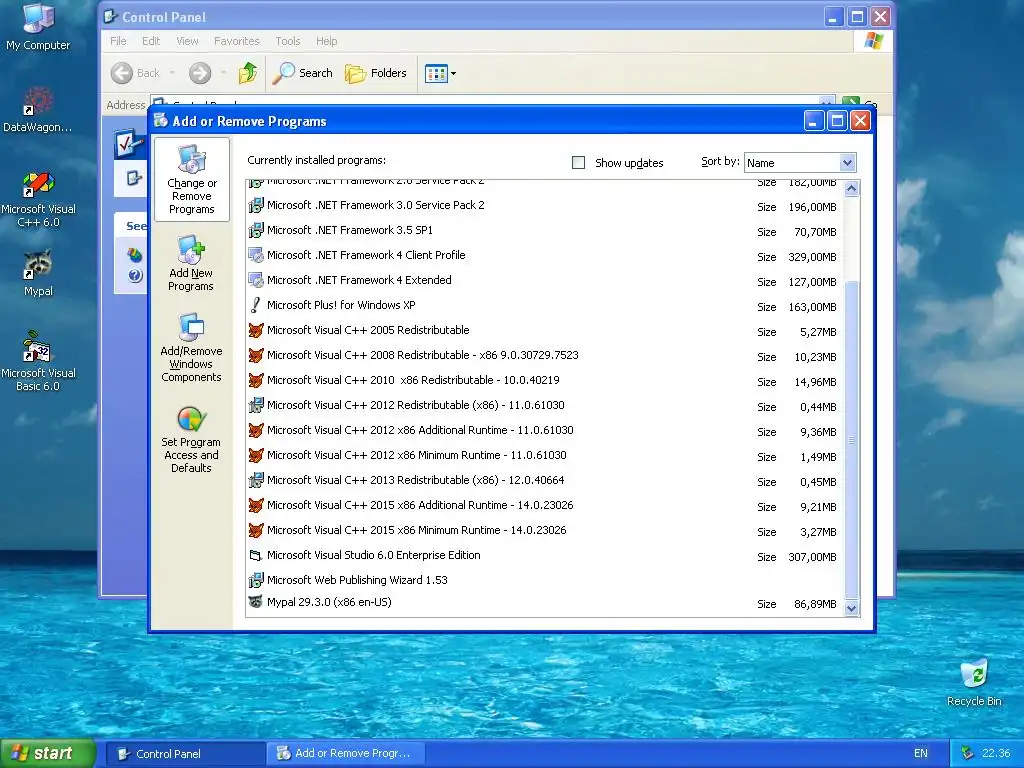Open Back history dropdown arrow
1024x768 pixels.
point(172,73)
